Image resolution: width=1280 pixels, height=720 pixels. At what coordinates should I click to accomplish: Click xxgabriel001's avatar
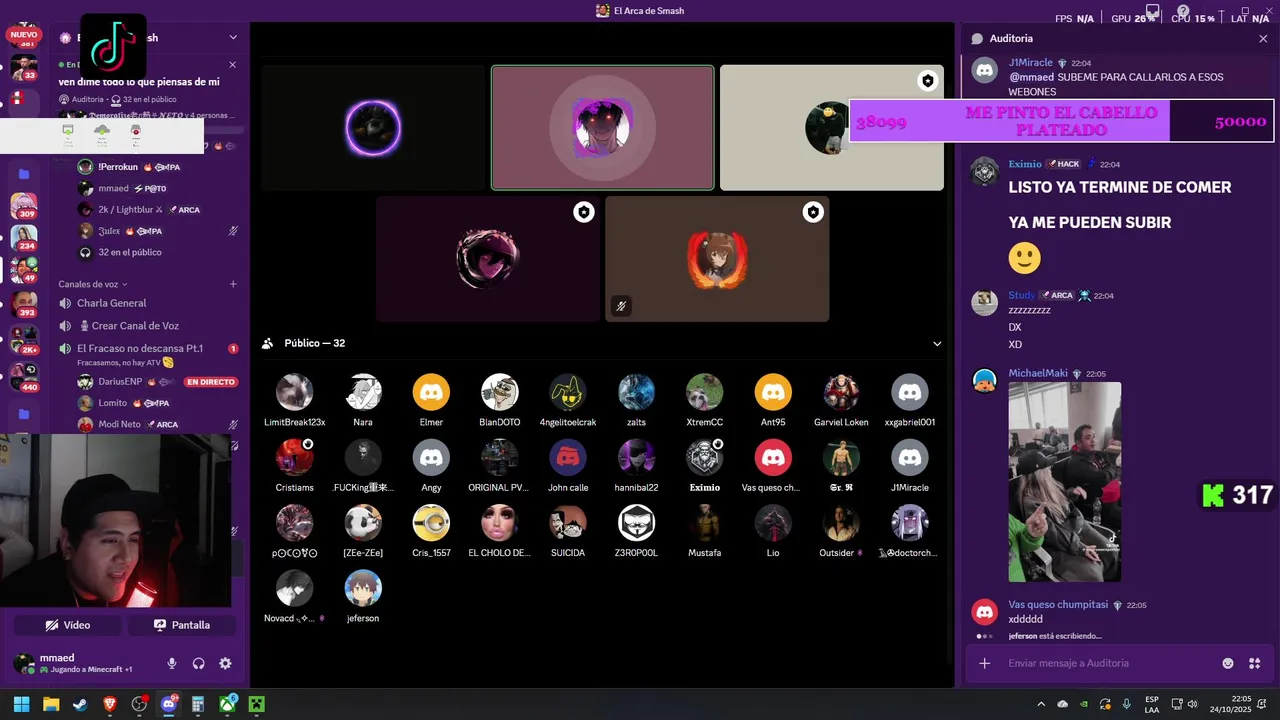point(910,392)
